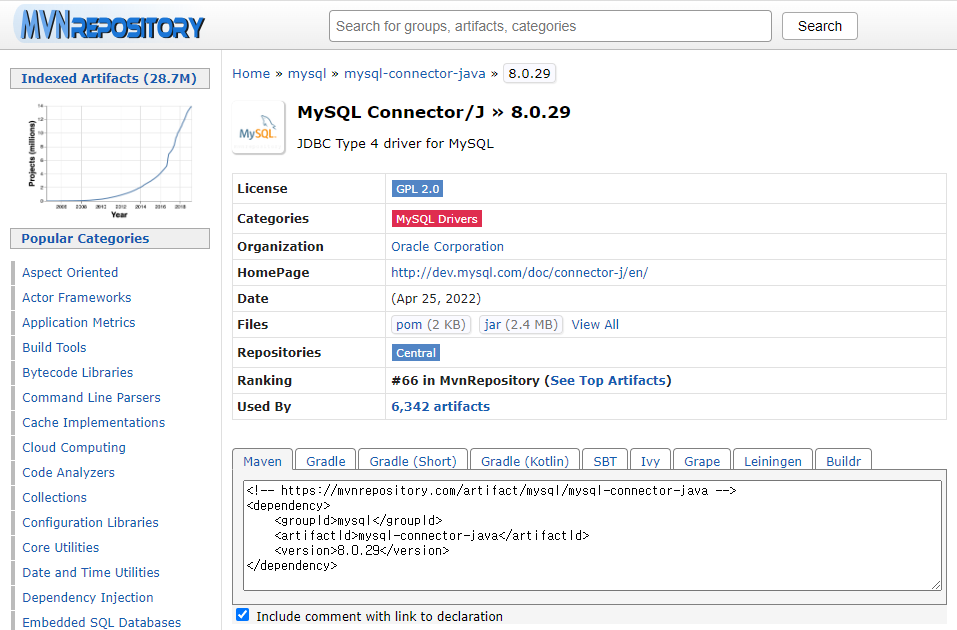
Task: Click the resize handle of the snippet box
Action: (936, 585)
